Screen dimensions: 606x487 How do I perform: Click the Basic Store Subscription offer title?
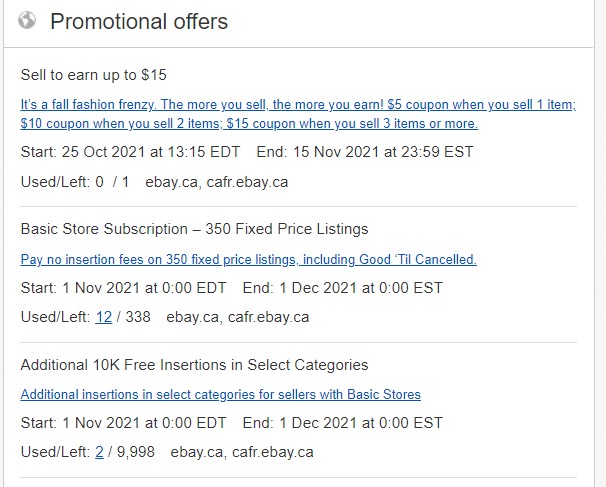(194, 229)
